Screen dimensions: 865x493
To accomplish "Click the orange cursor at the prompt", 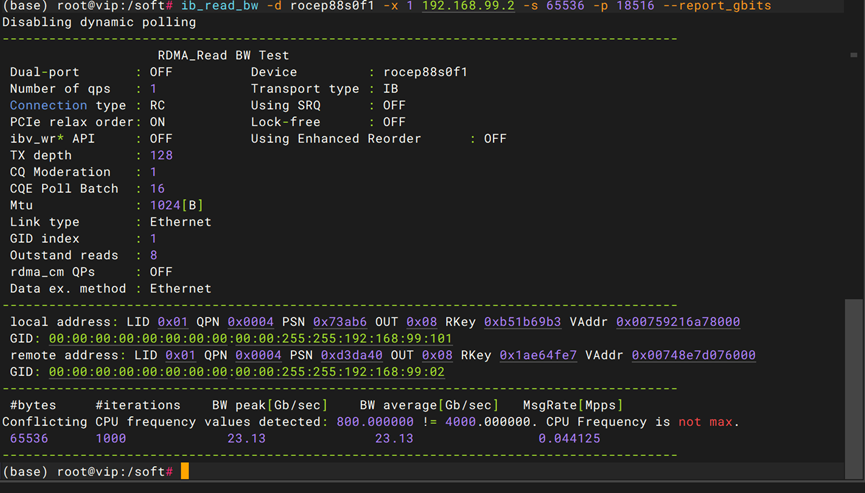I will [184, 471].
